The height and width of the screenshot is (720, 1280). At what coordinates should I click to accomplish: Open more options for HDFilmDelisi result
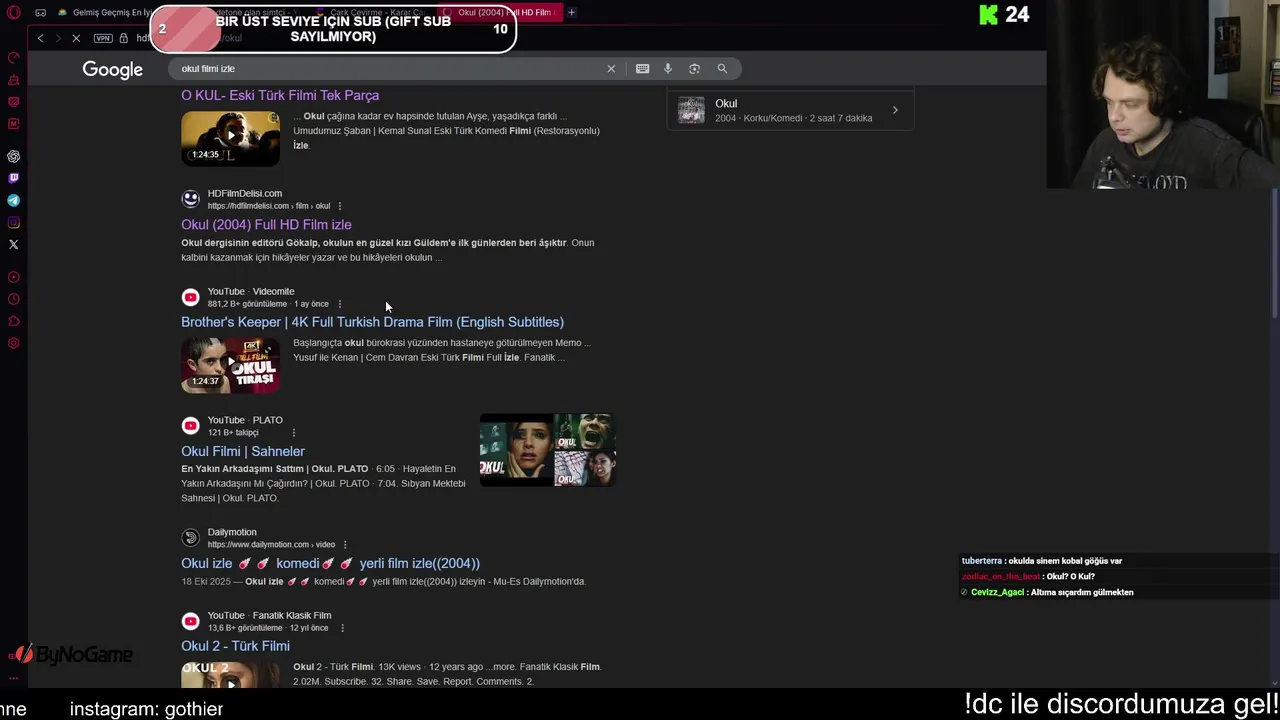click(340, 206)
